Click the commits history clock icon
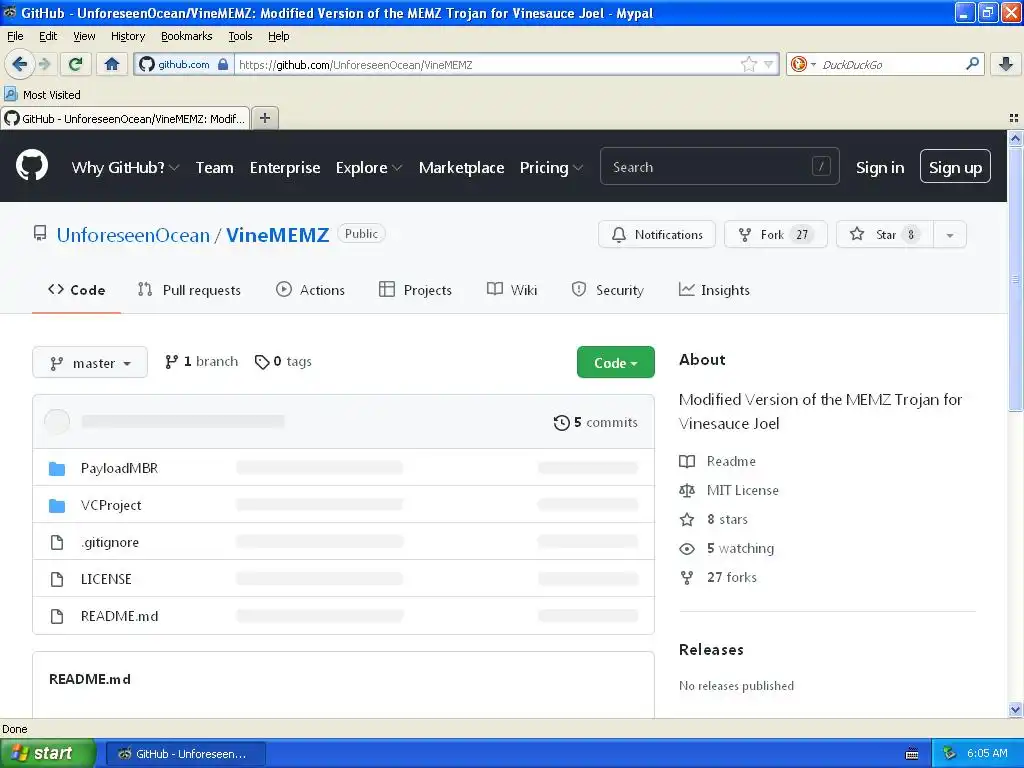 click(561, 423)
